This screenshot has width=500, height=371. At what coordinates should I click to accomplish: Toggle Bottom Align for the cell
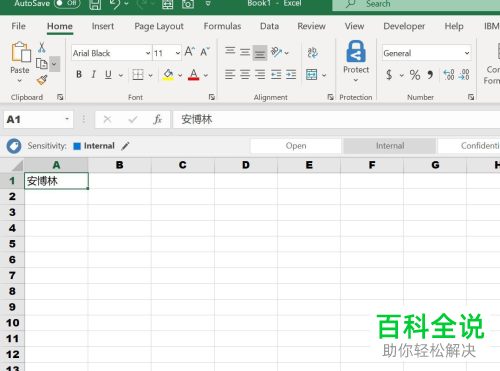(x=260, y=53)
